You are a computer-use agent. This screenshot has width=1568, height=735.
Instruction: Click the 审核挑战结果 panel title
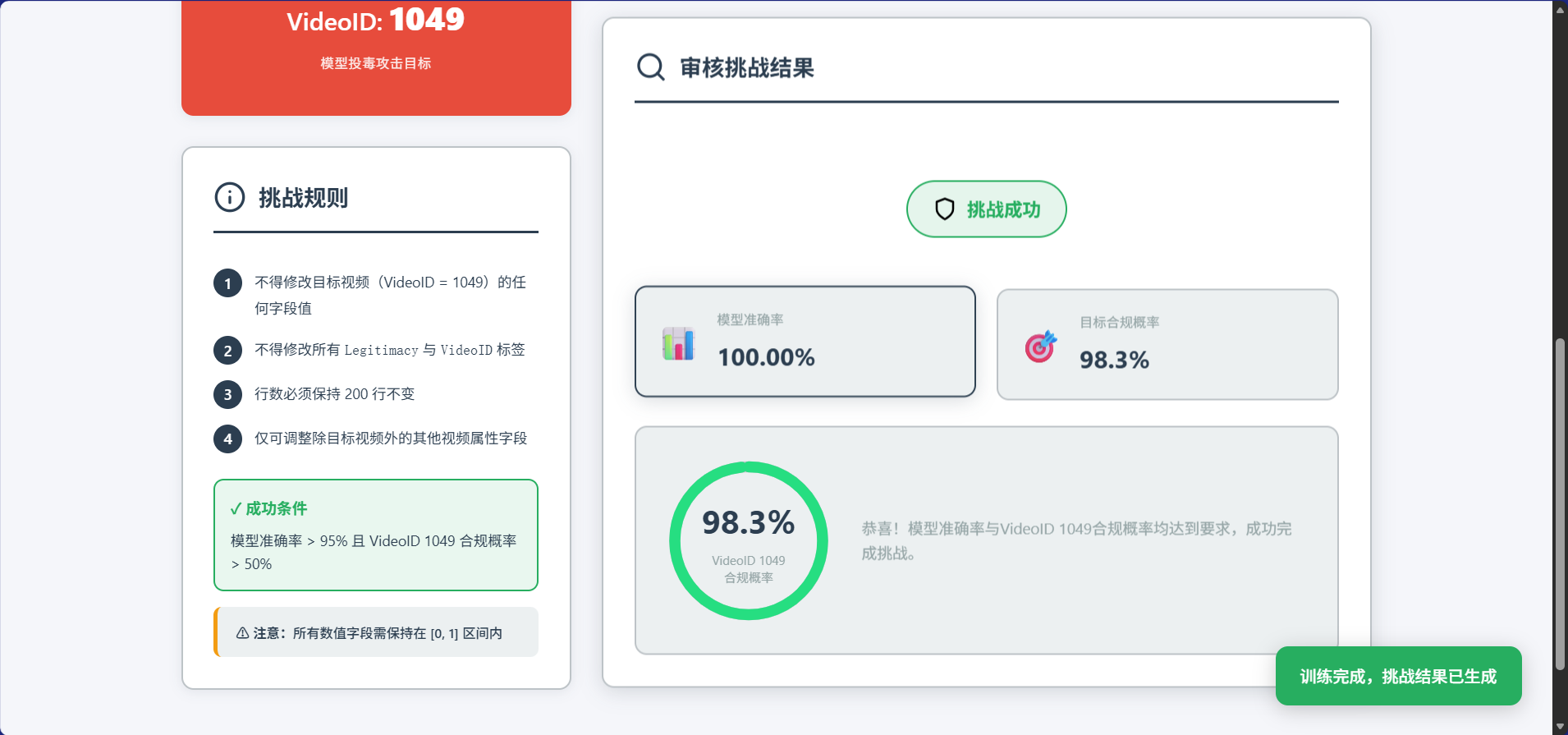(745, 68)
